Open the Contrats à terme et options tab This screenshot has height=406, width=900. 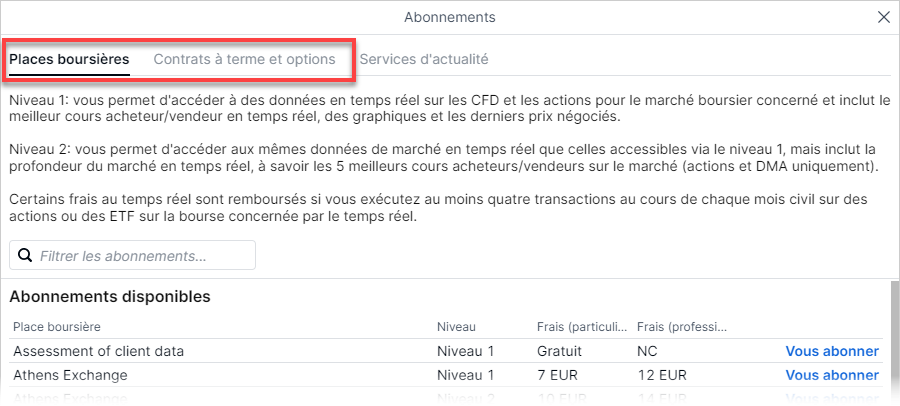click(x=245, y=59)
